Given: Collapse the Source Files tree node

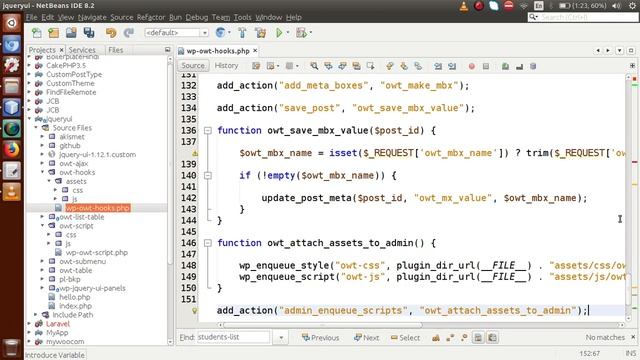Looking at the screenshot, I should tap(36, 128).
